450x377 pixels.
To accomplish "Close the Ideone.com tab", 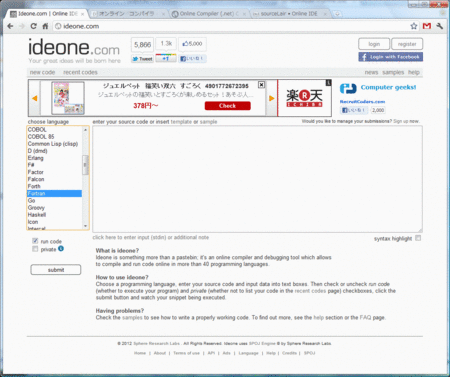I will pyautogui.click(x=82, y=14).
